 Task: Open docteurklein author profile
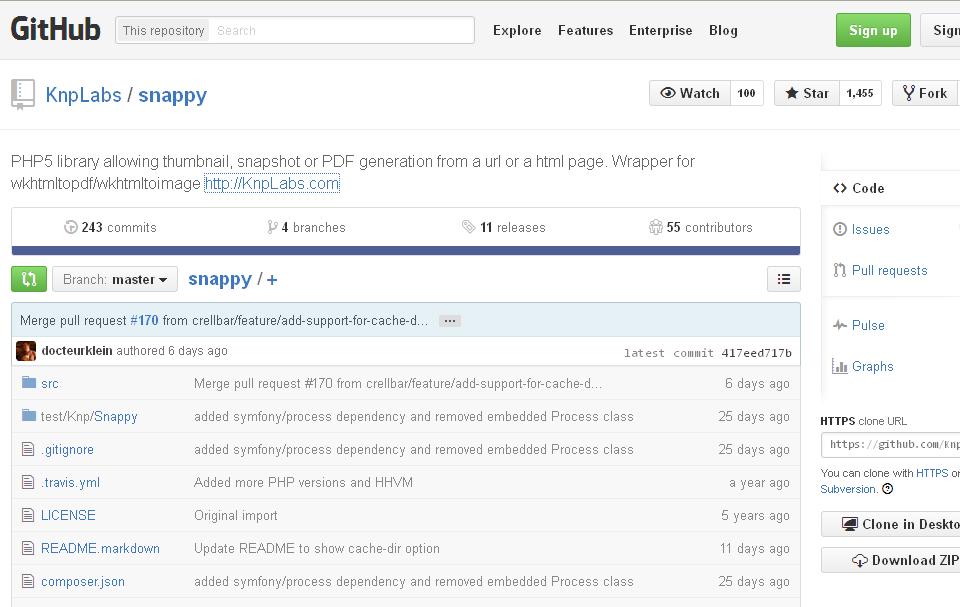[77, 350]
